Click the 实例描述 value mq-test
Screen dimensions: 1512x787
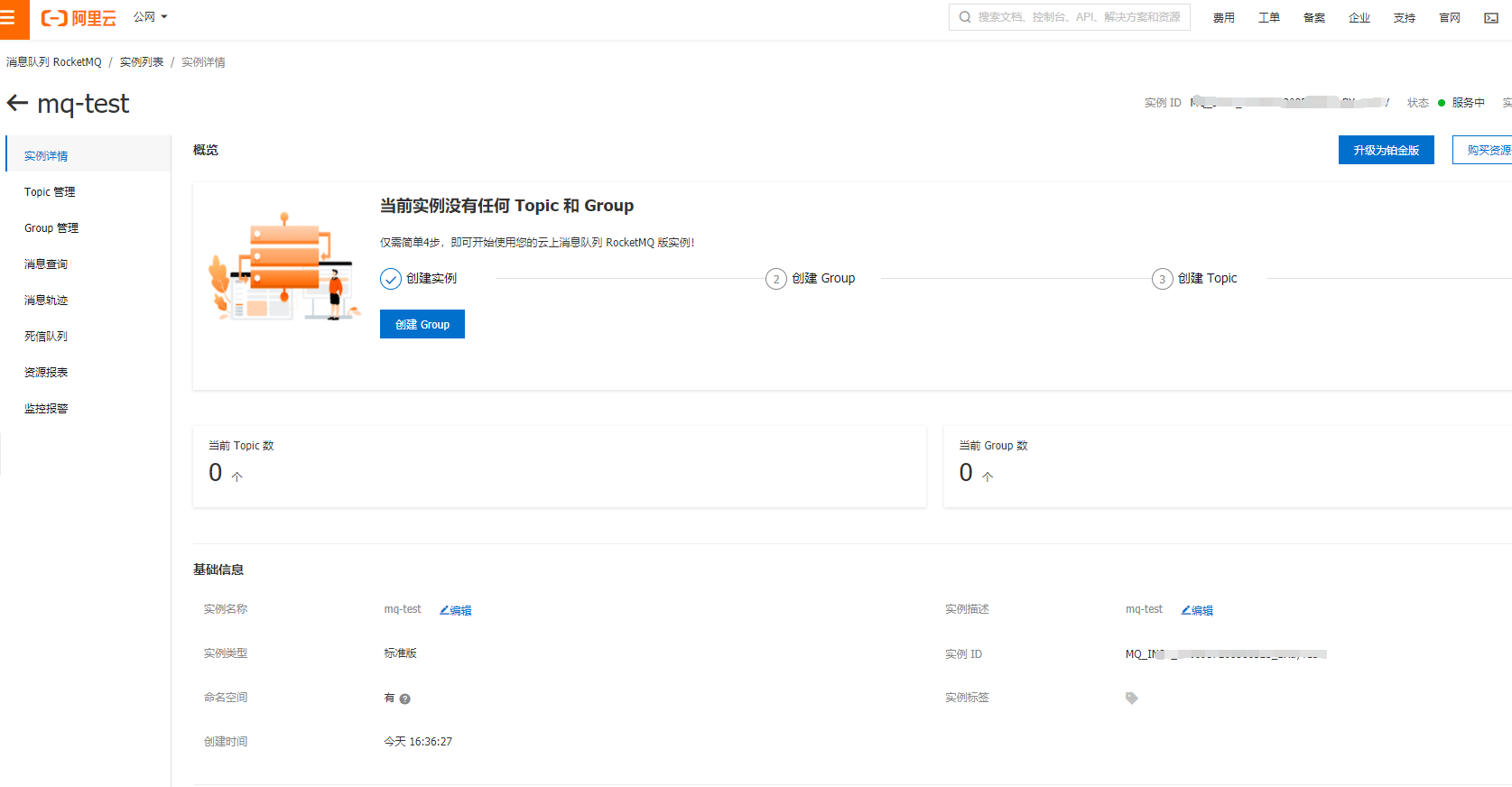coord(1144,609)
